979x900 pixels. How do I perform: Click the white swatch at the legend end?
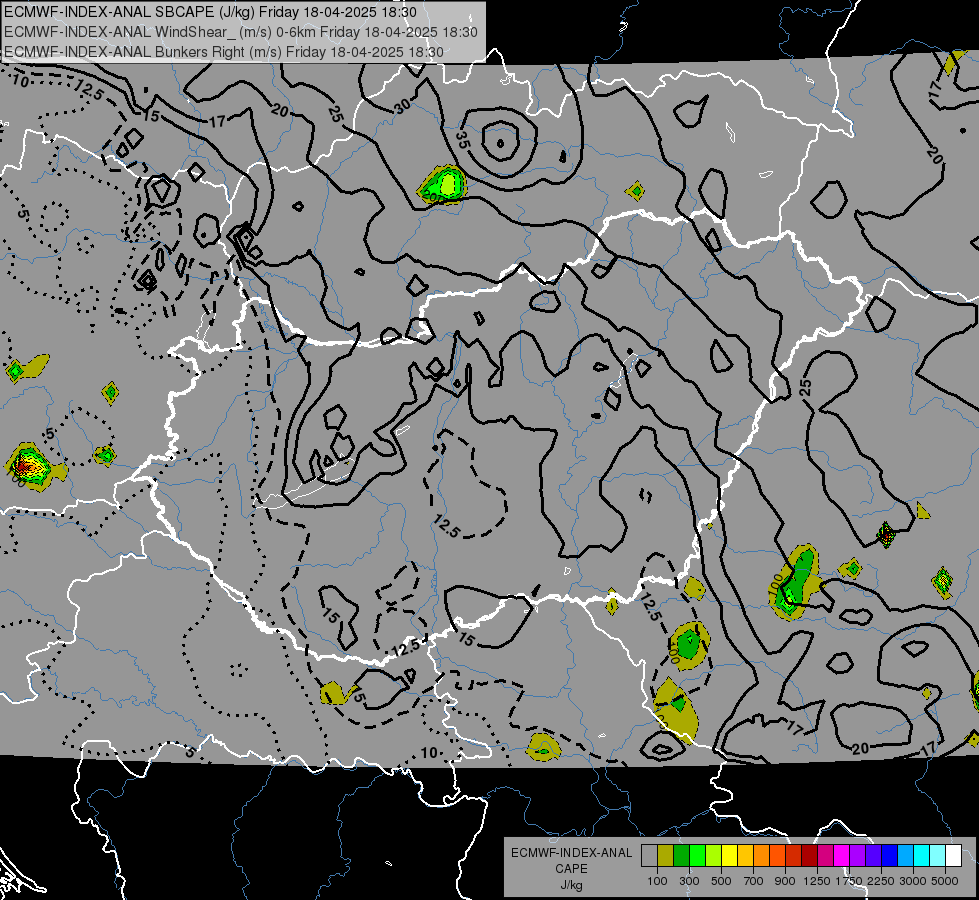(x=953, y=855)
